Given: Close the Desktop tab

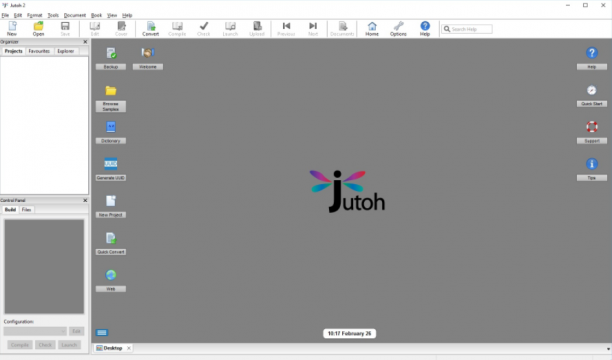Looking at the screenshot, I should click(x=129, y=348).
